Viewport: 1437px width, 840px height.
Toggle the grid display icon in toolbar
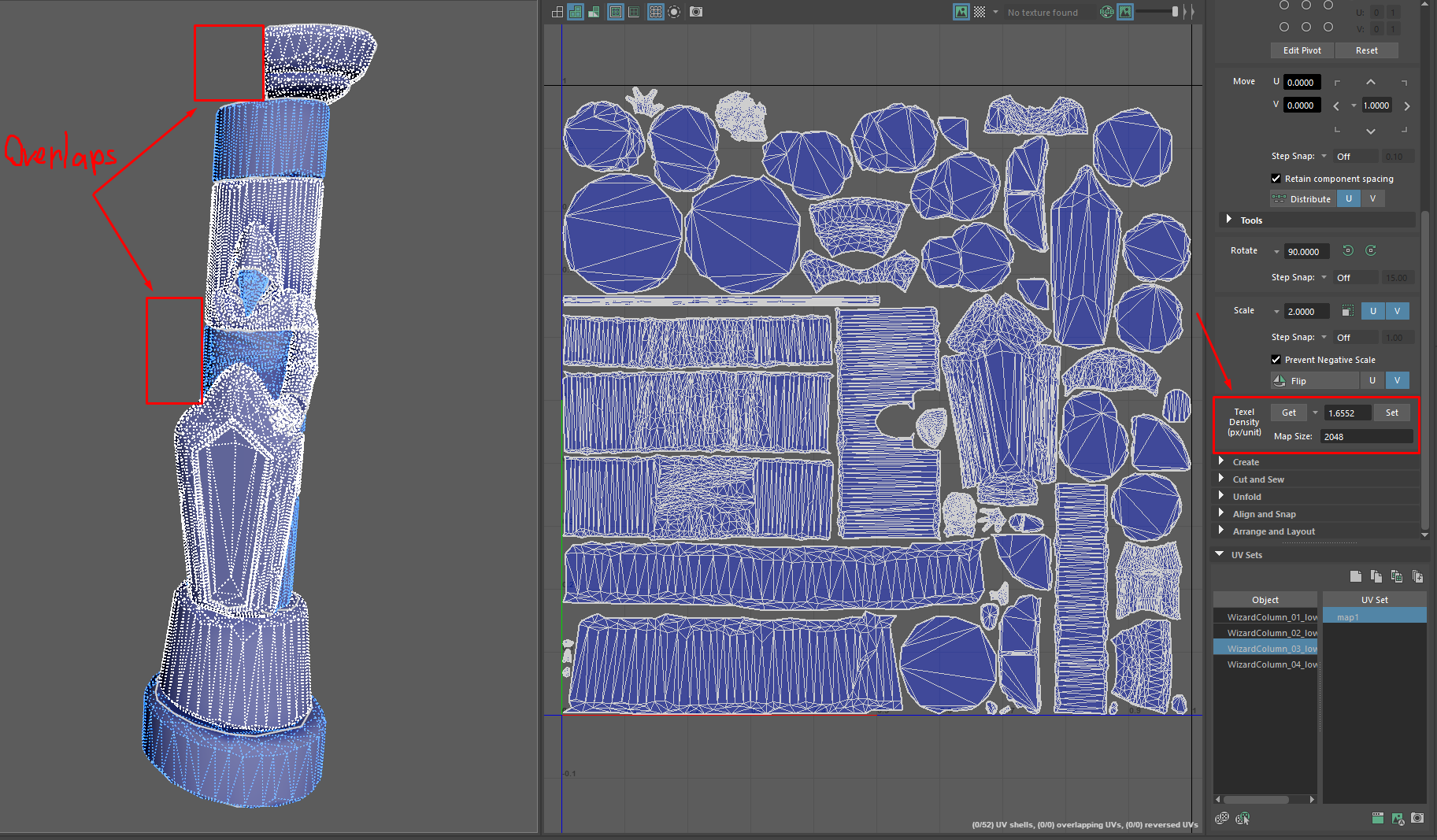656,12
